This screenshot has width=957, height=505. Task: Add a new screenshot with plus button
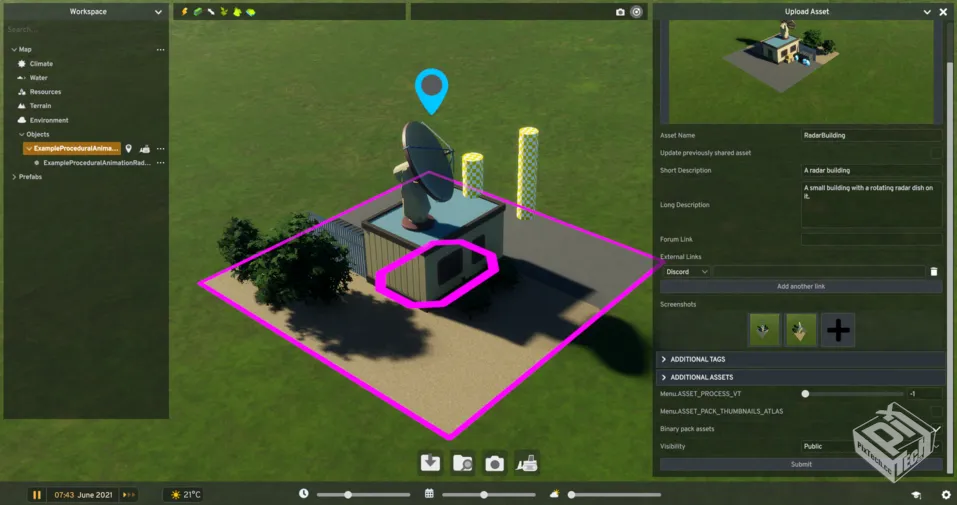pyautogui.click(x=837, y=330)
